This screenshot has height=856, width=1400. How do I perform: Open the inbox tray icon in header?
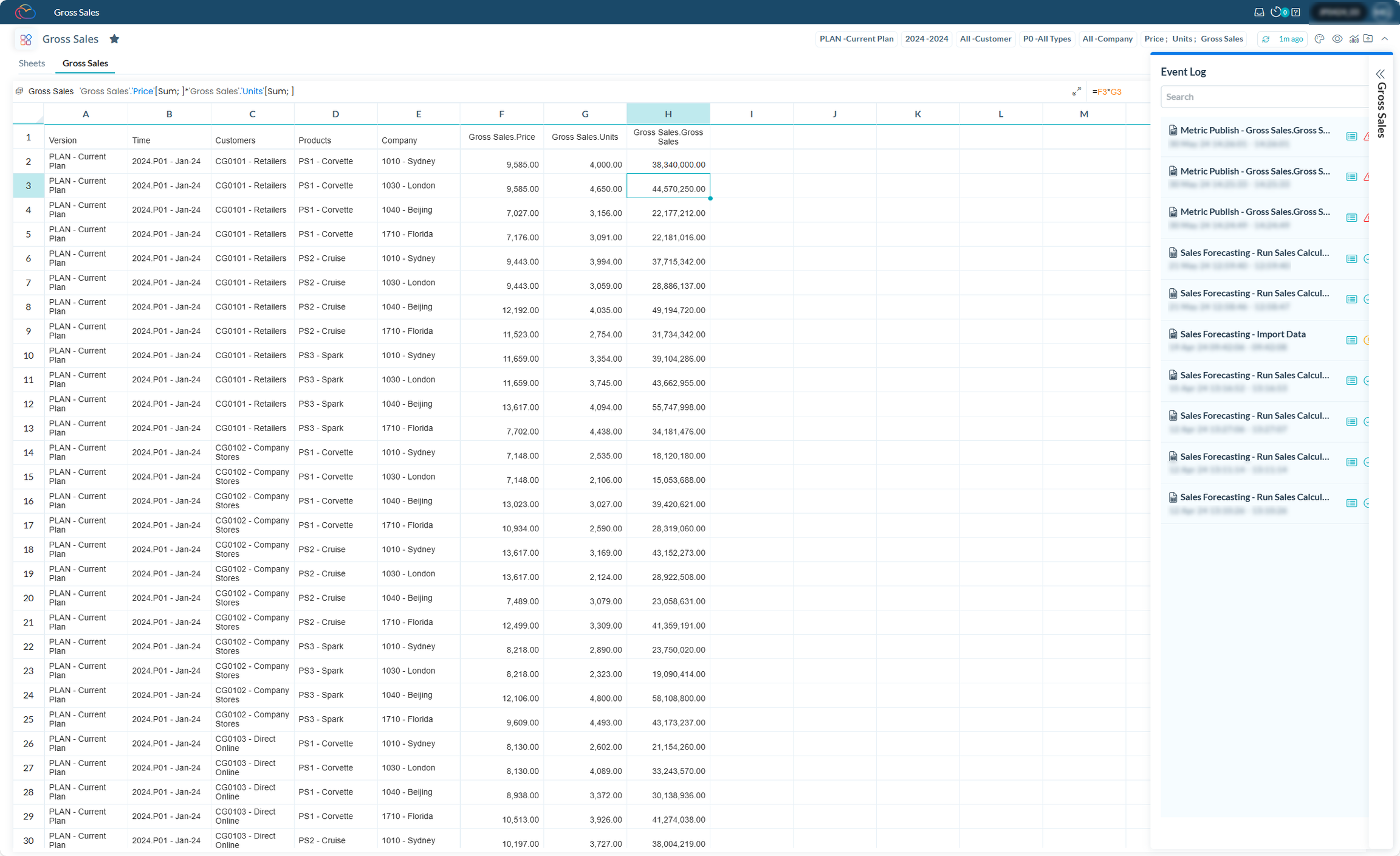click(1259, 12)
